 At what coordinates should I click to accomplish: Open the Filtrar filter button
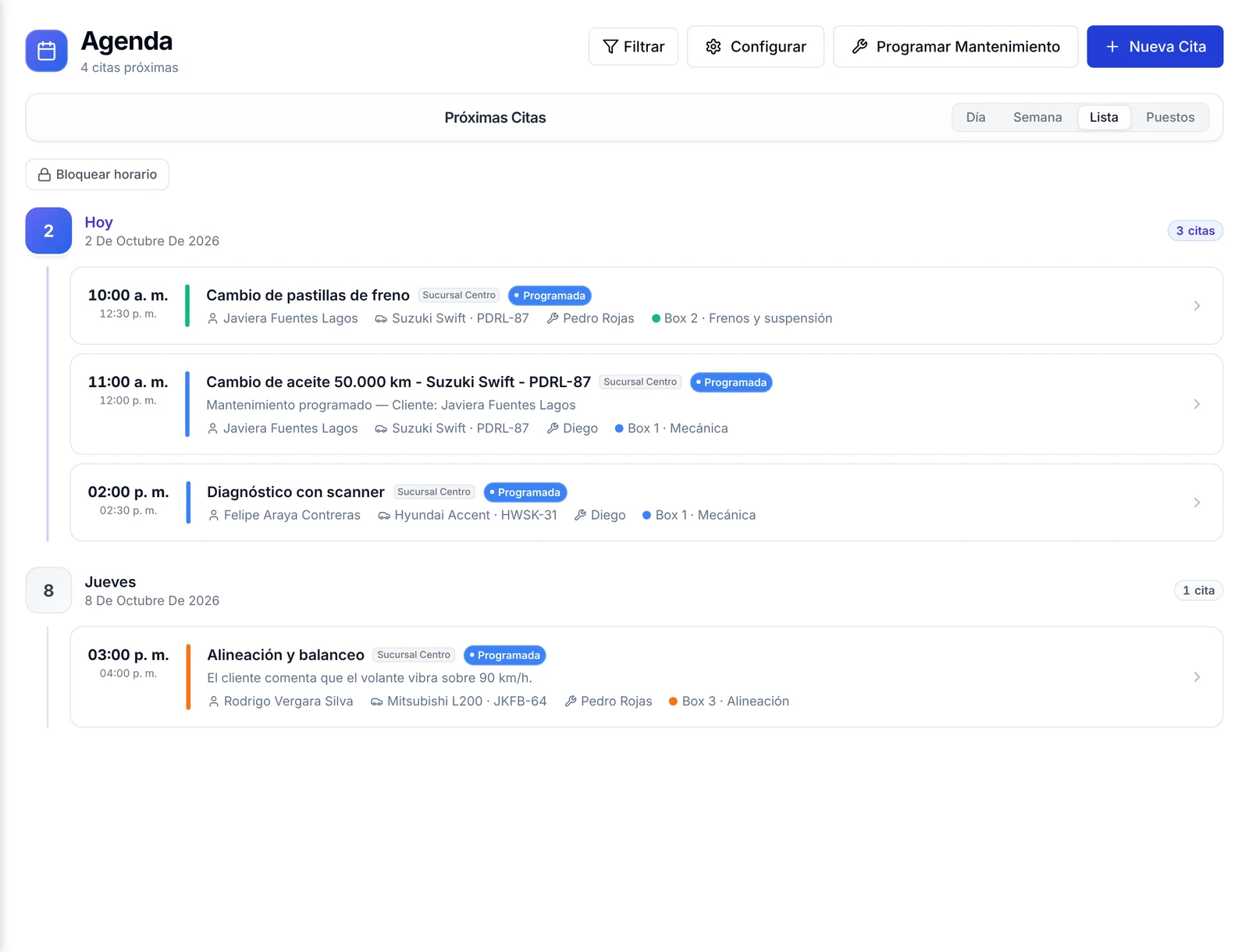[x=633, y=47]
